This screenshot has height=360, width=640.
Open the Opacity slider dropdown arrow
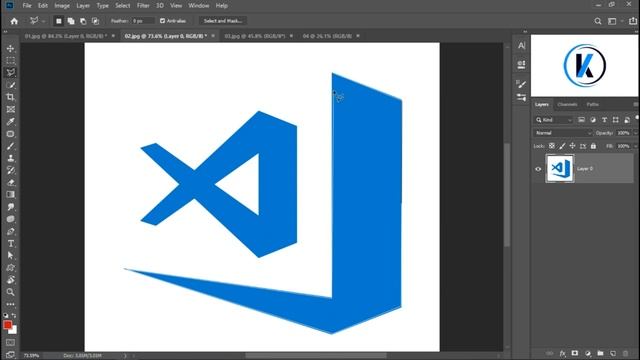click(635, 133)
